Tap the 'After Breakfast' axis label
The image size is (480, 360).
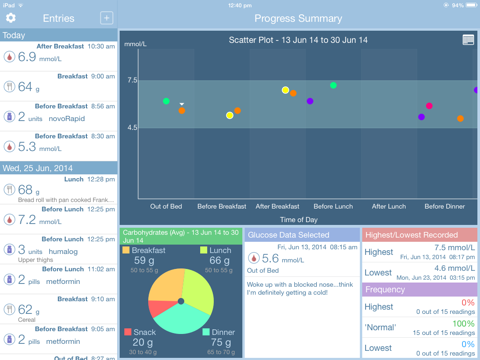277,206
